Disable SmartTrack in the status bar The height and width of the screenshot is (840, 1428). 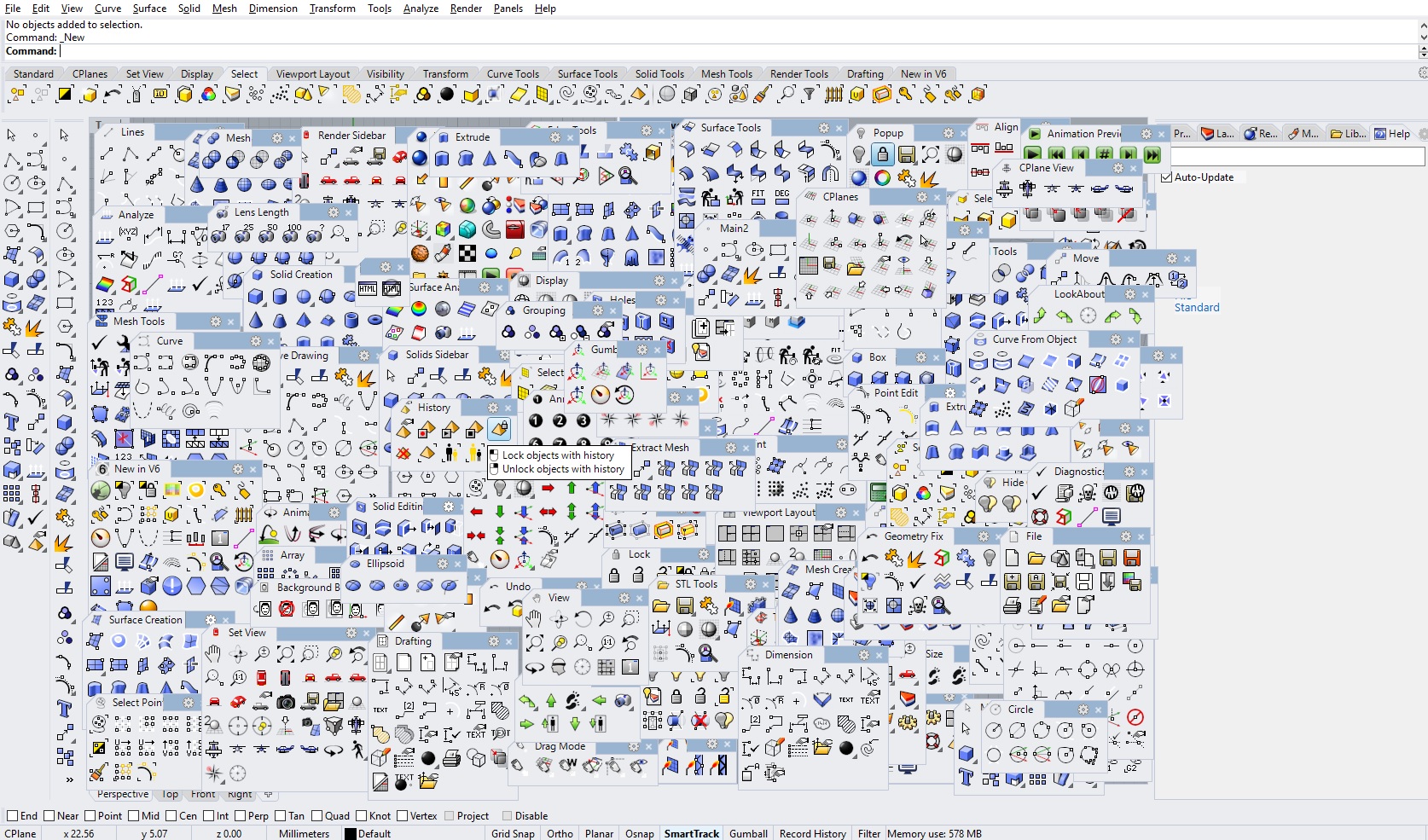click(691, 833)
